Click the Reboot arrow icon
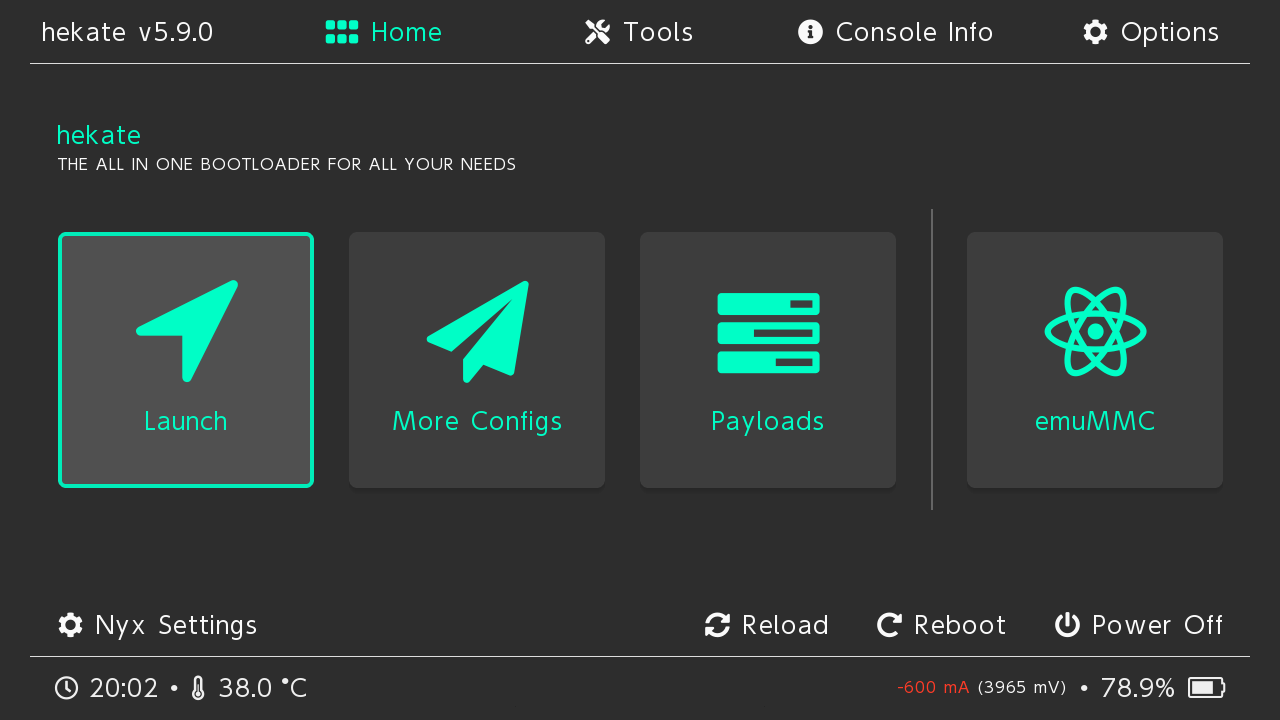The image size is (1280, 720). pos(889,625)
